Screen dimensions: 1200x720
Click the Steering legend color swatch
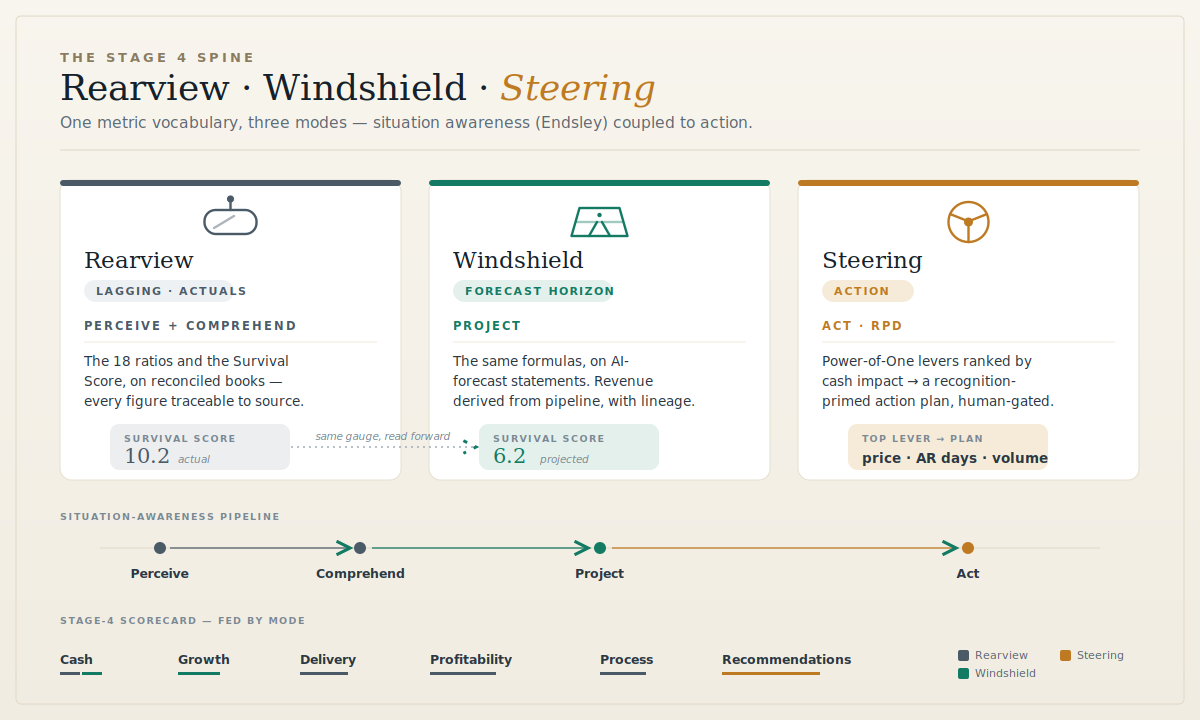click(x=1065, y=656)
